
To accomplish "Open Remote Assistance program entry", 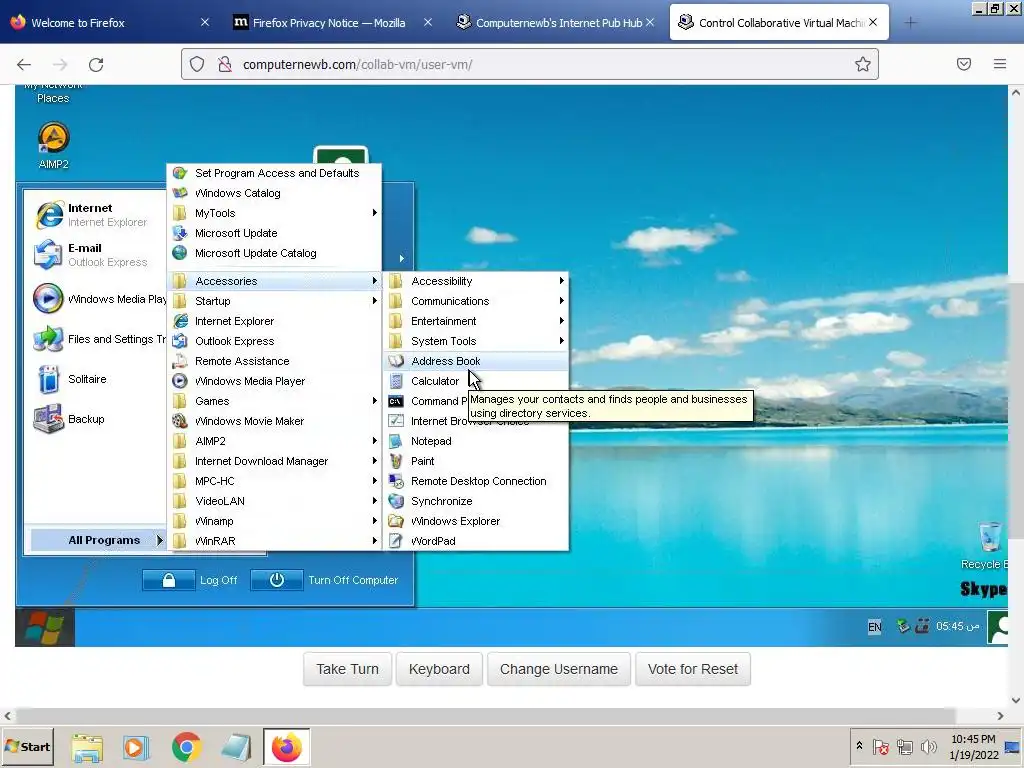I will pyautogui.click(x=275, y=361).
